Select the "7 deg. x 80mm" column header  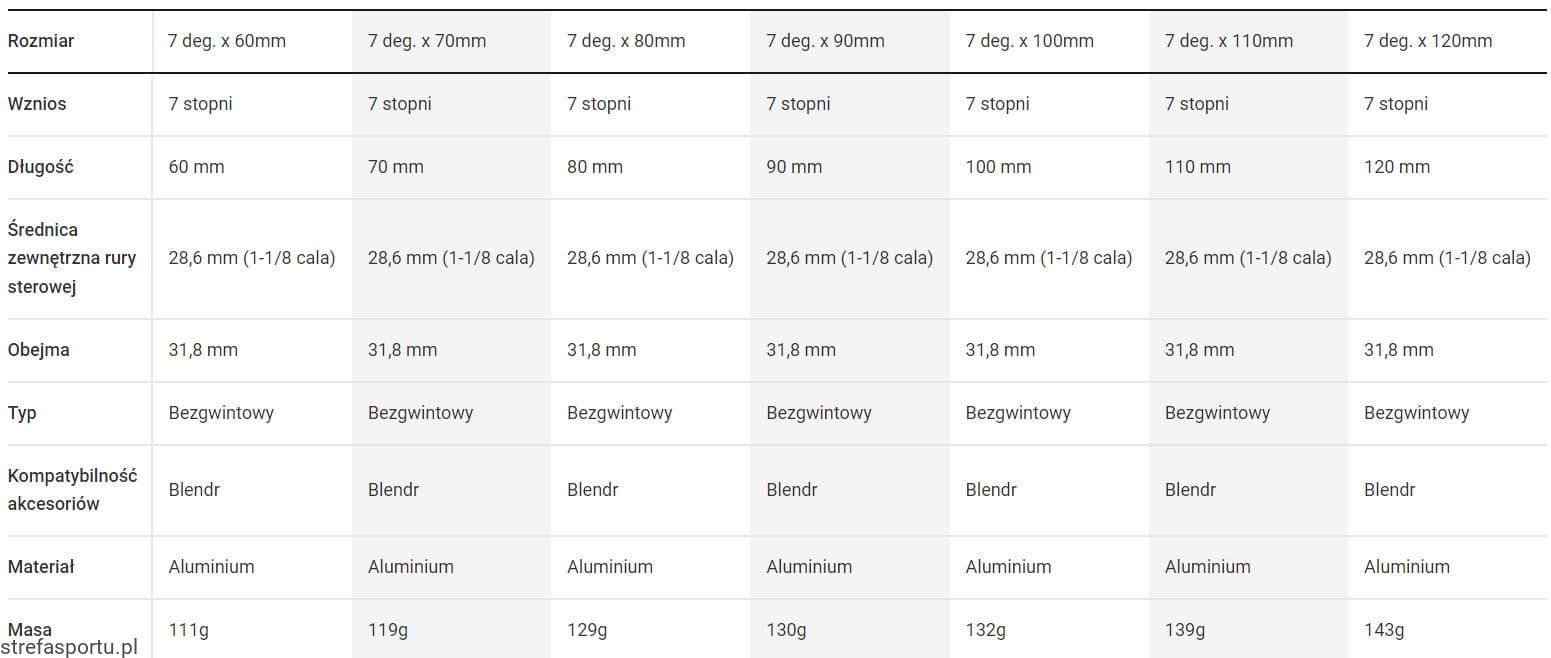point(626,41)
